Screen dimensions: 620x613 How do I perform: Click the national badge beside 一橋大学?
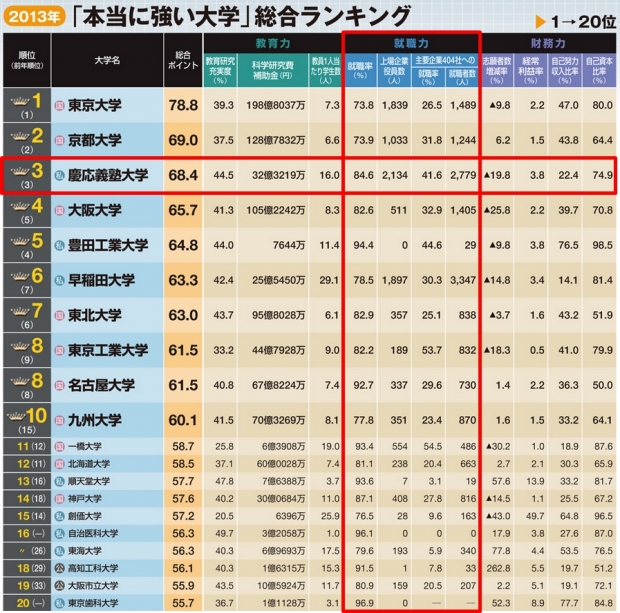coord(59,447)
